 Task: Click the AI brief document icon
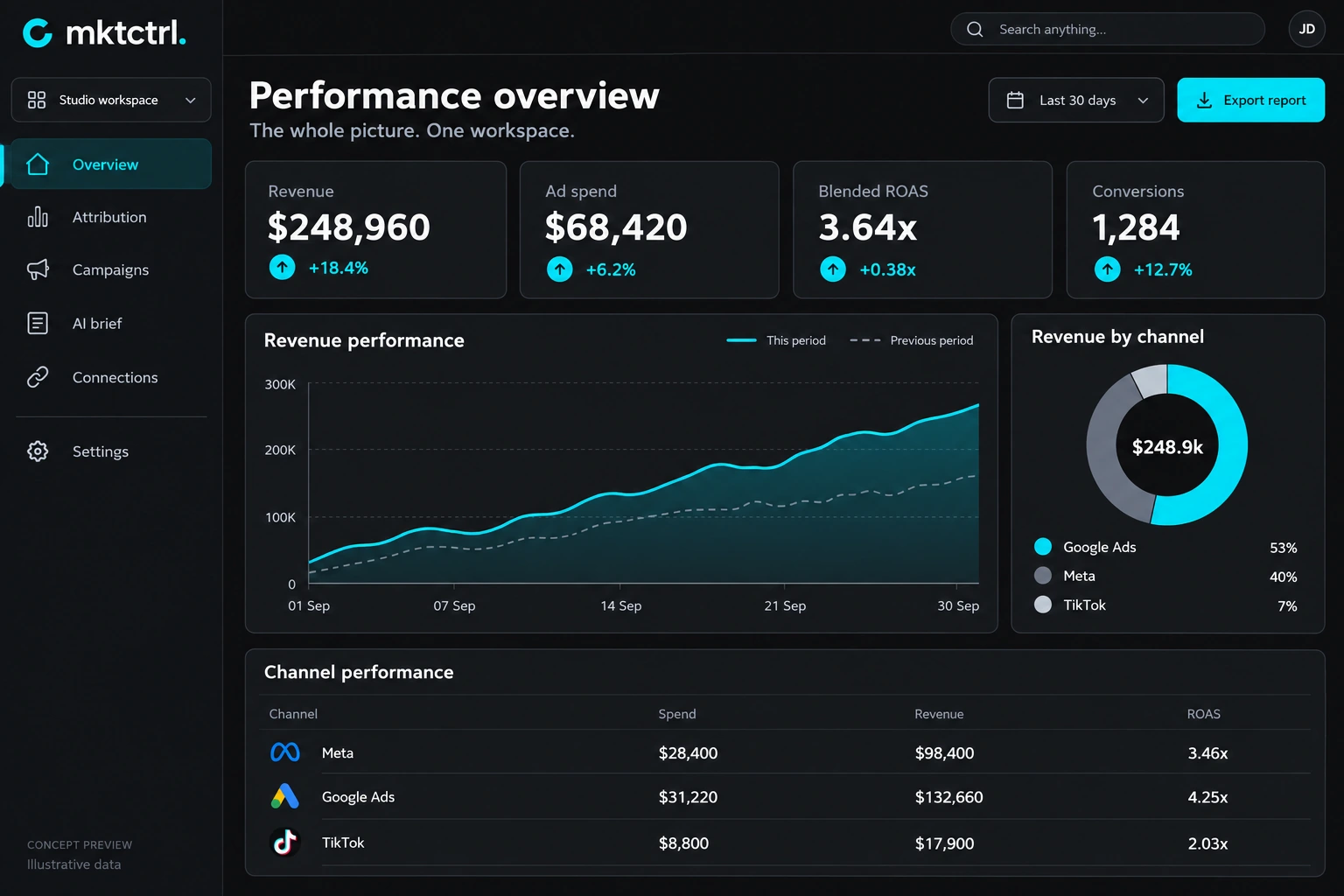point(38,324)
